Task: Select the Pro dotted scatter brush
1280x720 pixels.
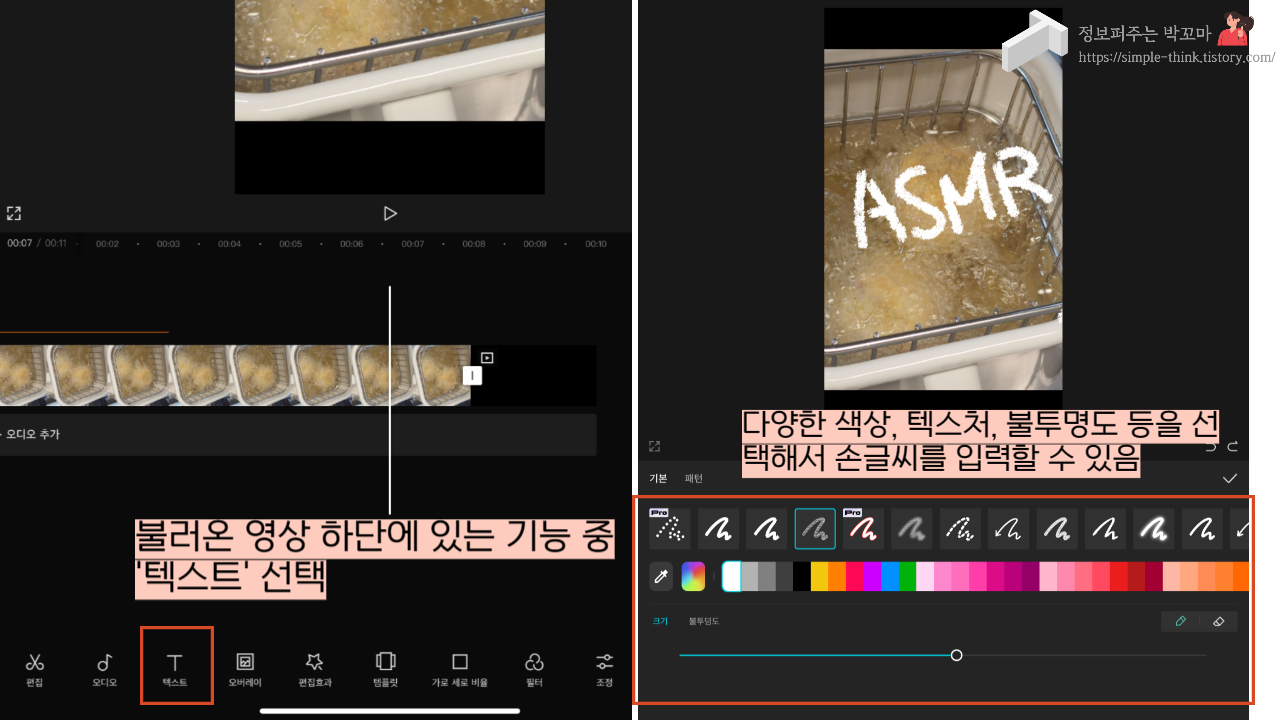Action: pyautogui.click(x=670, y=529)
